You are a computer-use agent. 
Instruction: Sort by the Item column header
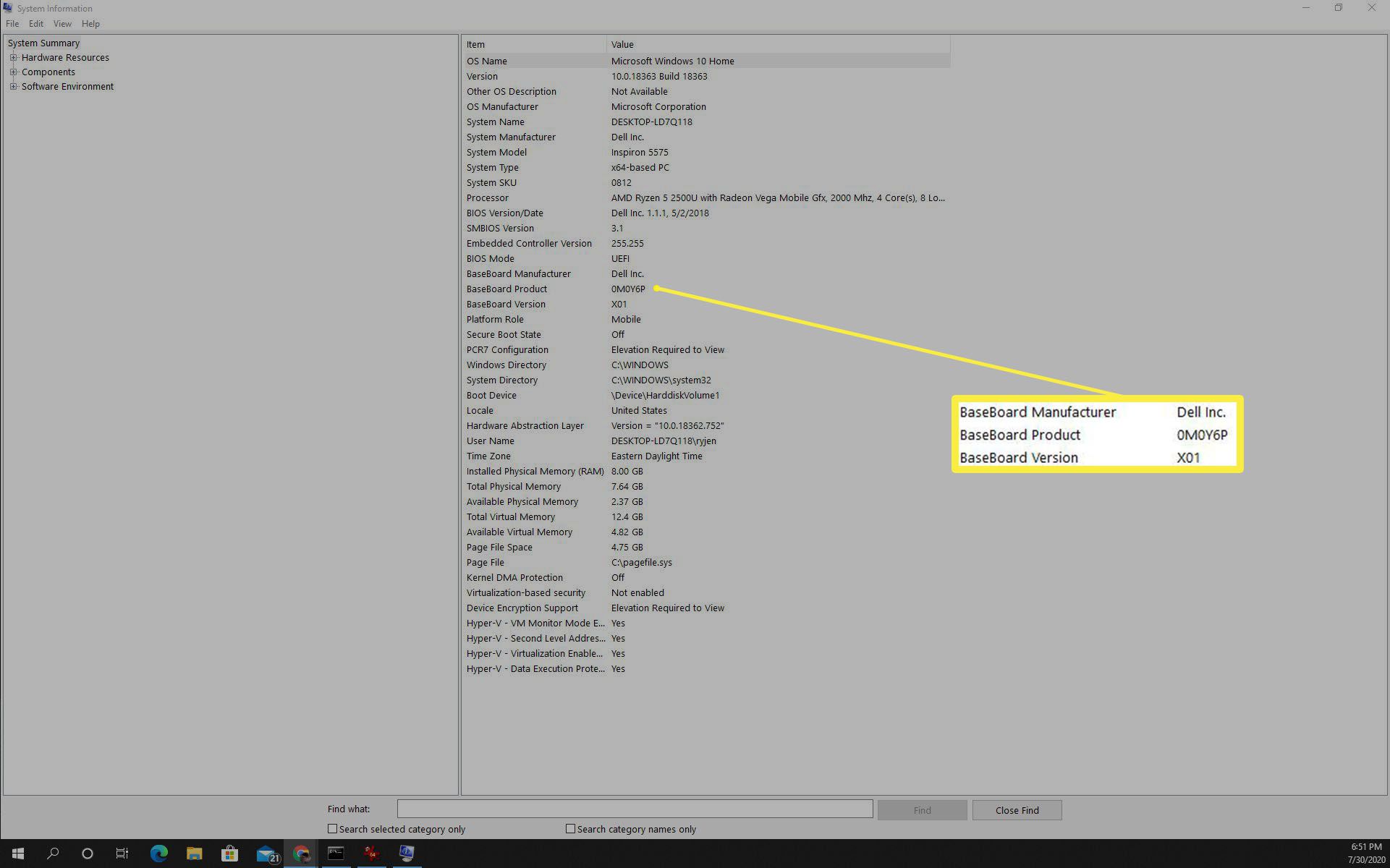(x=534, y=44)
